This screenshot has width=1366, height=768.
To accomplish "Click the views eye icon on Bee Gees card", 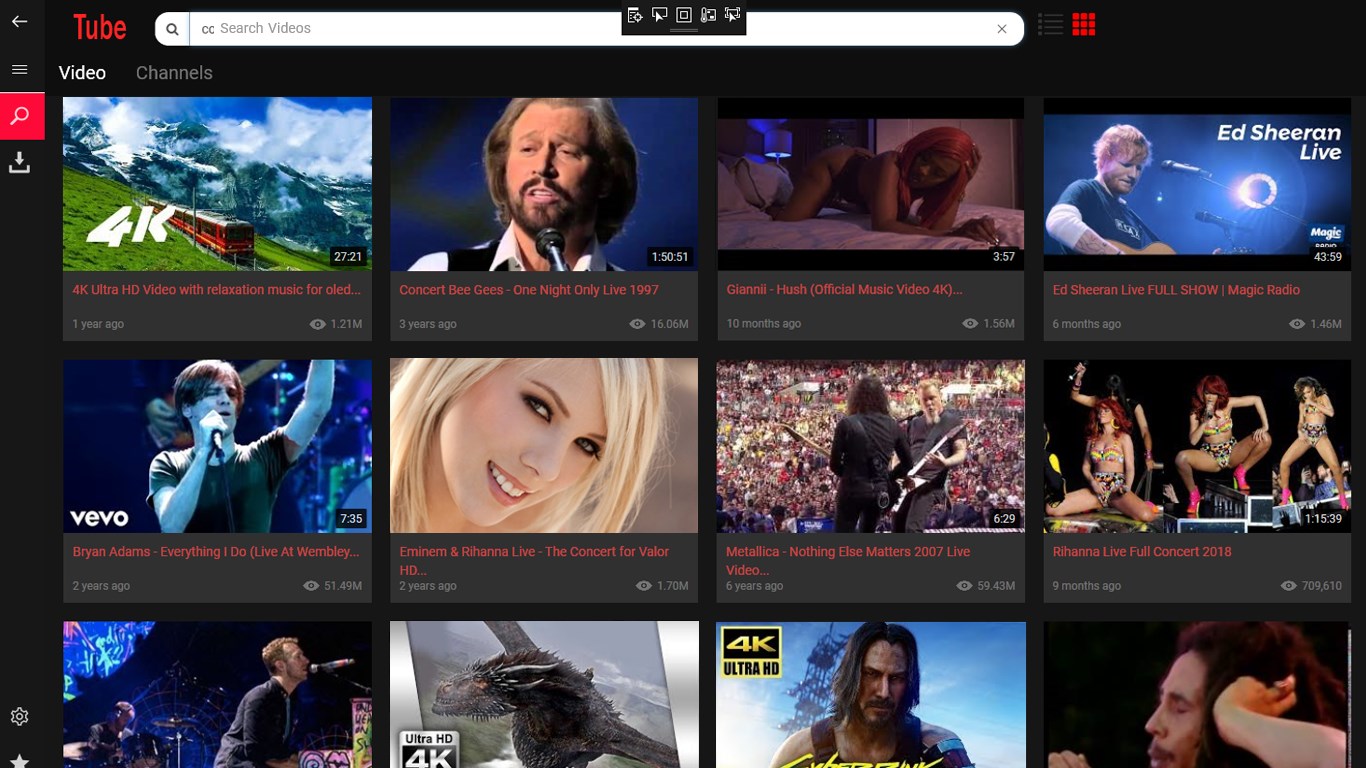I will (637, 324).
